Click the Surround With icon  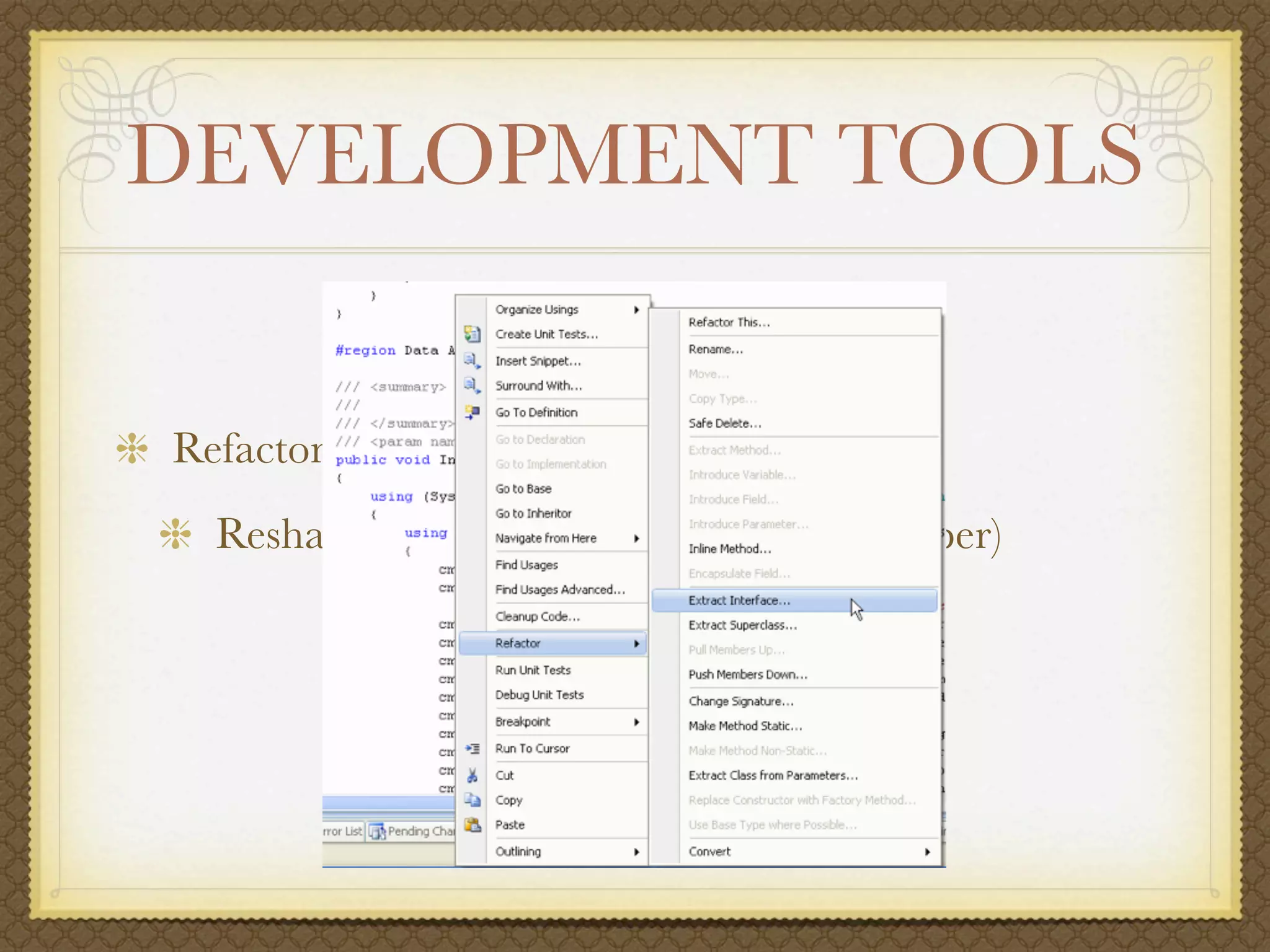(x=473, y=386)
